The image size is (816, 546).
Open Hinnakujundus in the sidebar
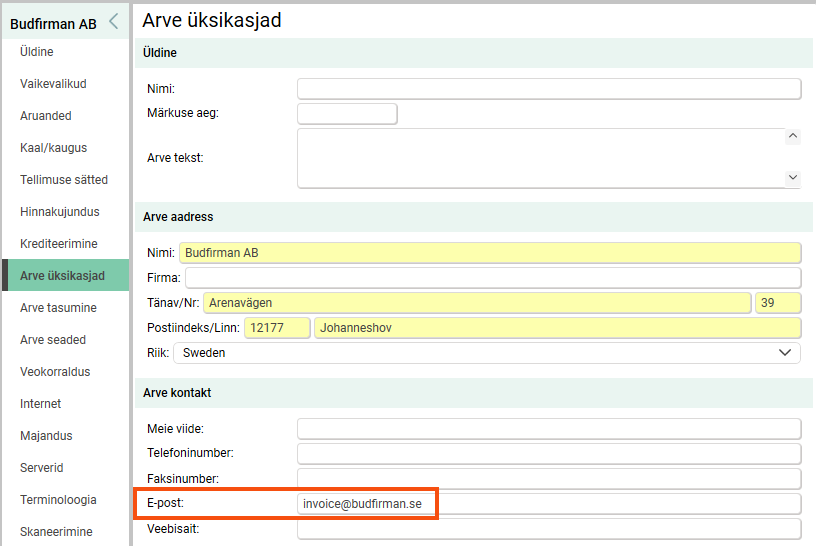[x=60, y=212]
